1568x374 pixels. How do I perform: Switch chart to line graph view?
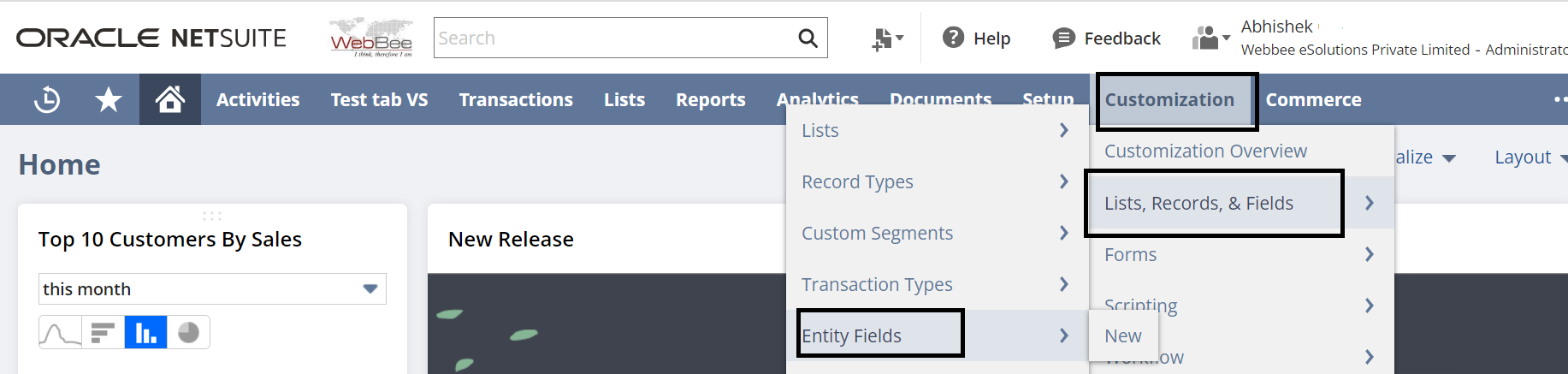click(x=60, y=332)
